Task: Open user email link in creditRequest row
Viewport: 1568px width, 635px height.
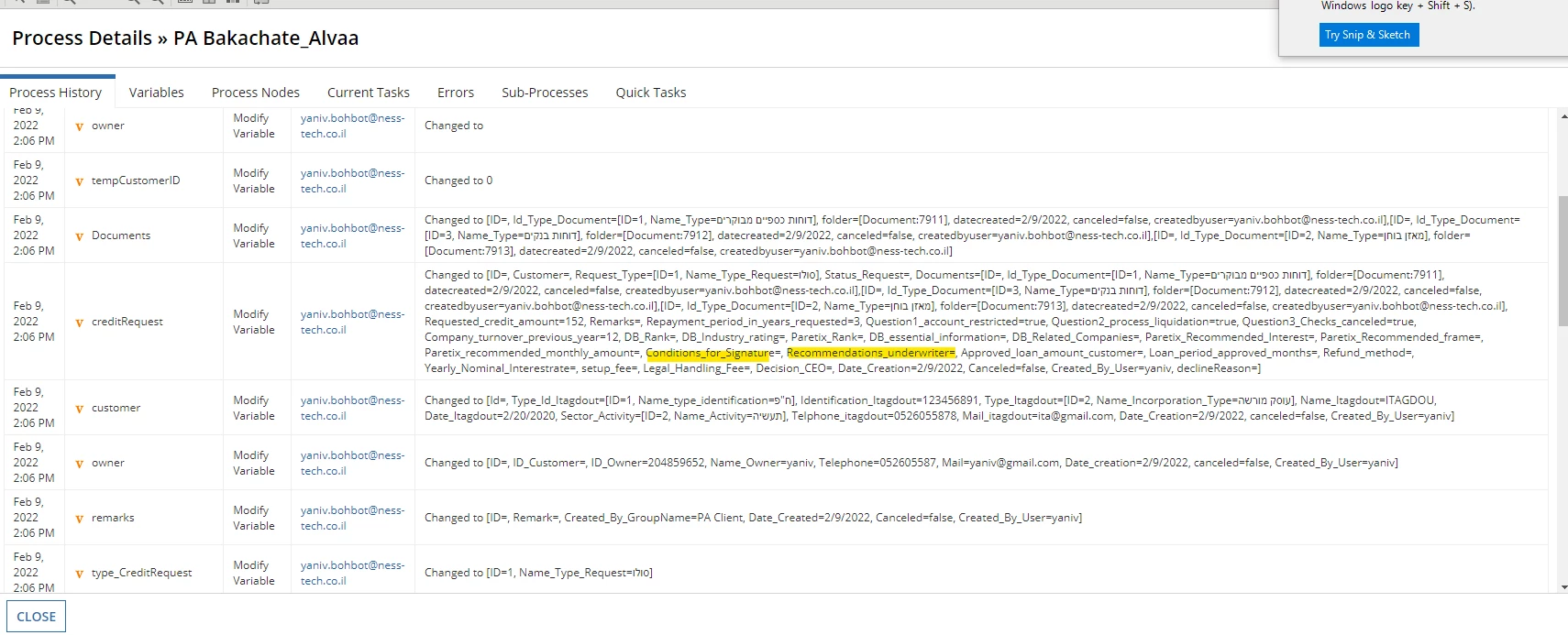Action: pyautogui.click(x=352, y=322)
